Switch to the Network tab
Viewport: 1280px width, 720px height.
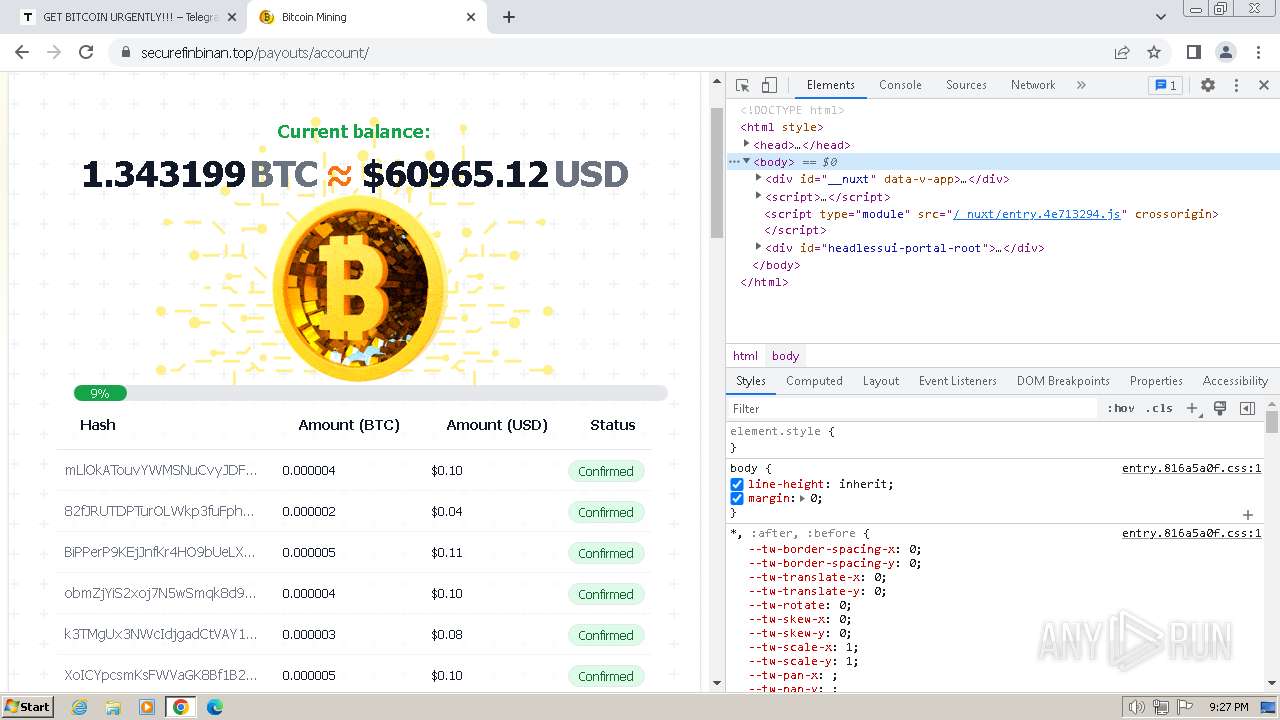1033,85
